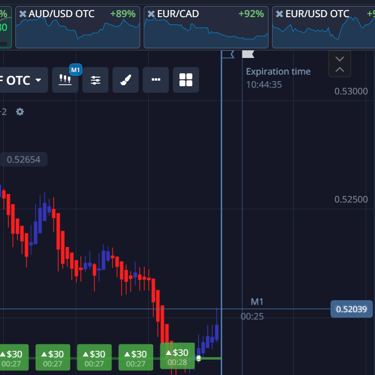Click the up chevron on chart scale control
The width and height of the screenshot is (375, 375).
point(340,70)
